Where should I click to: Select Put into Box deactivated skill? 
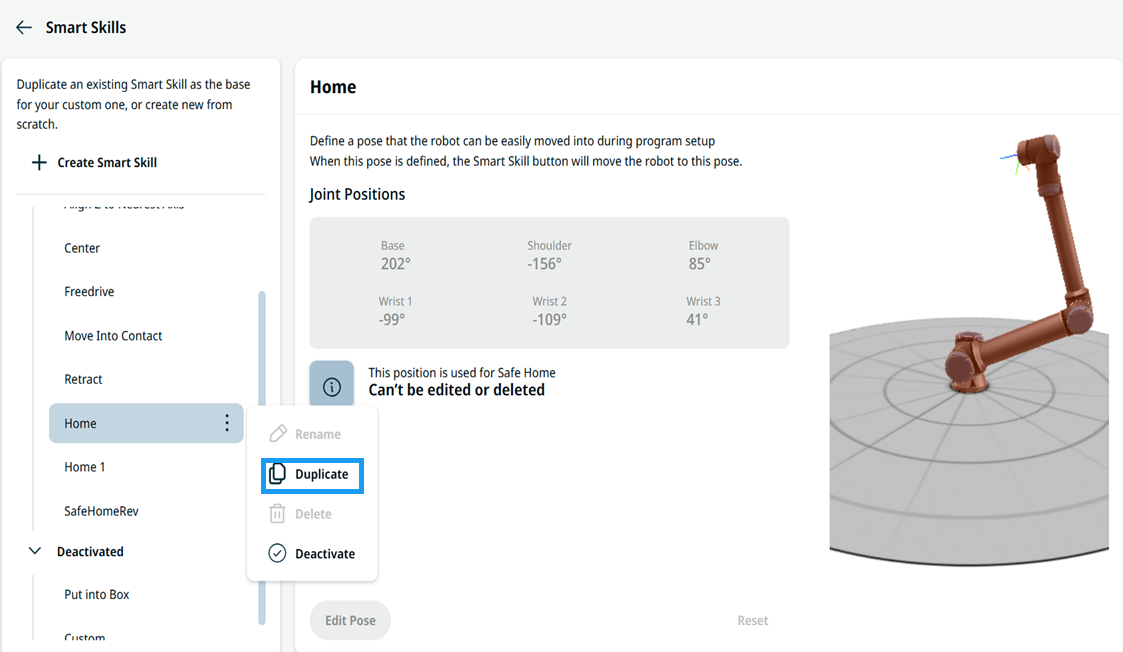pos(97,594)
